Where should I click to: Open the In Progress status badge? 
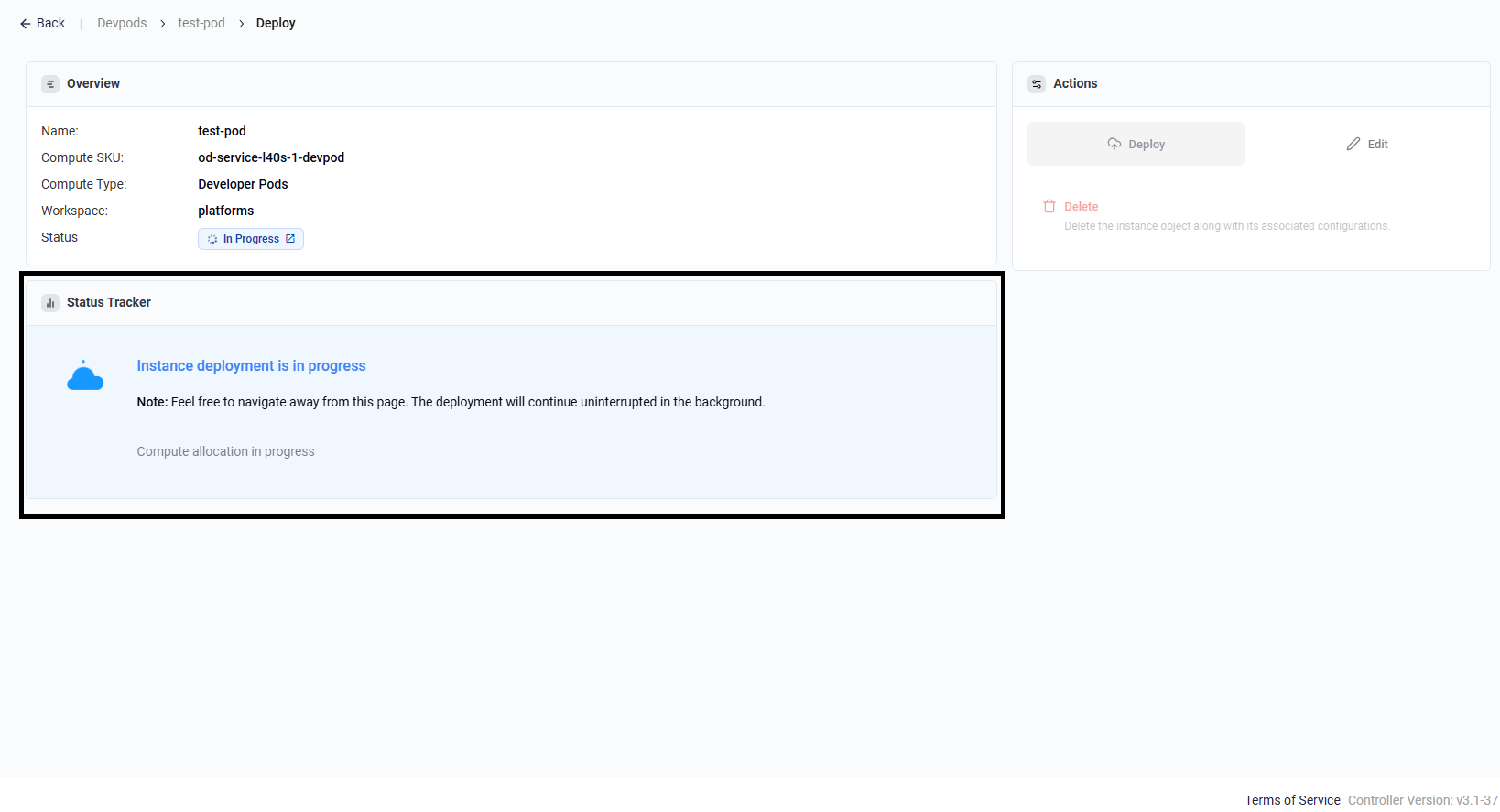pos(251,239)
